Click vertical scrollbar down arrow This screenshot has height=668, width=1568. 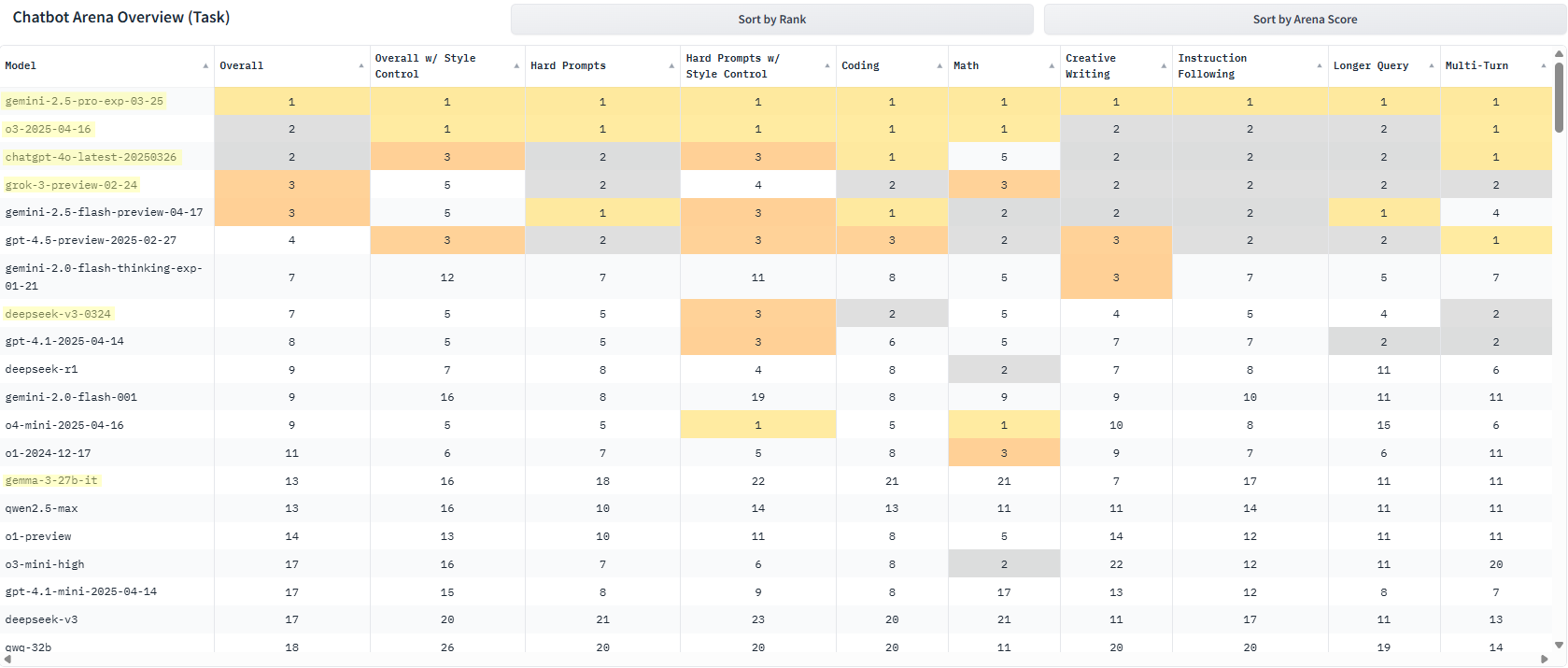pyautogui.click(x=1559, y=645)
